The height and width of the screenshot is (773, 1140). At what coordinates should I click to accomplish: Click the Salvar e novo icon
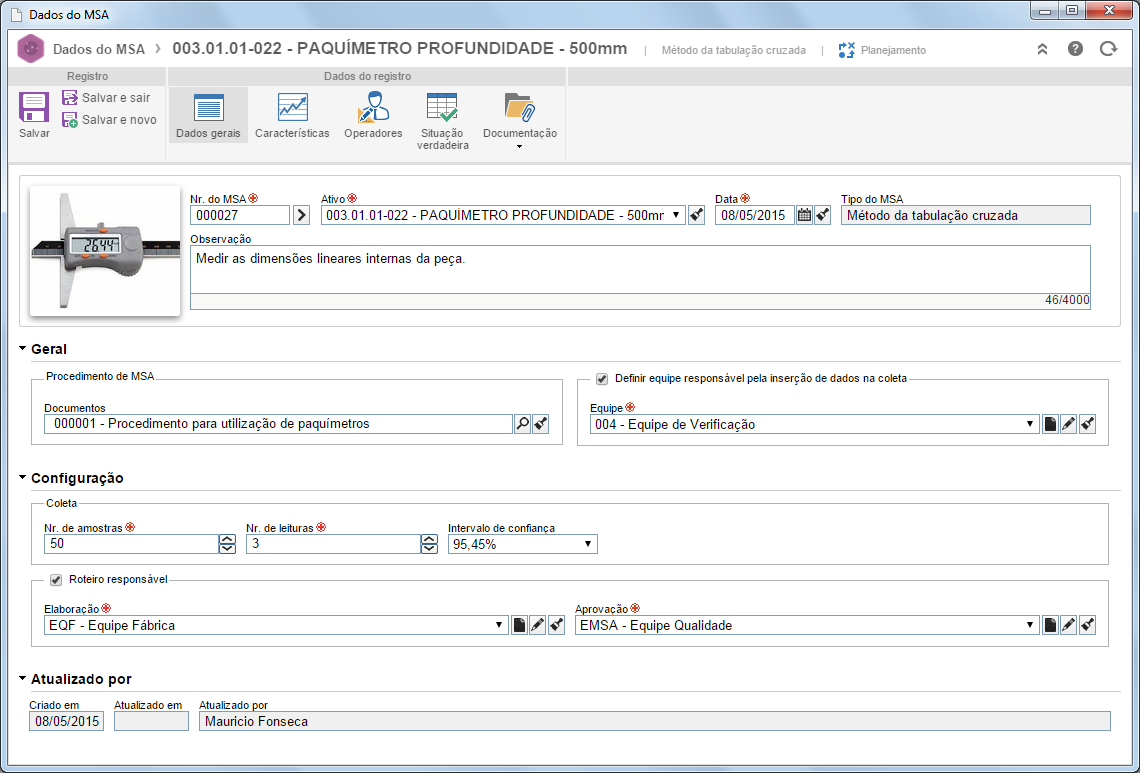click(x=70, y=120)
